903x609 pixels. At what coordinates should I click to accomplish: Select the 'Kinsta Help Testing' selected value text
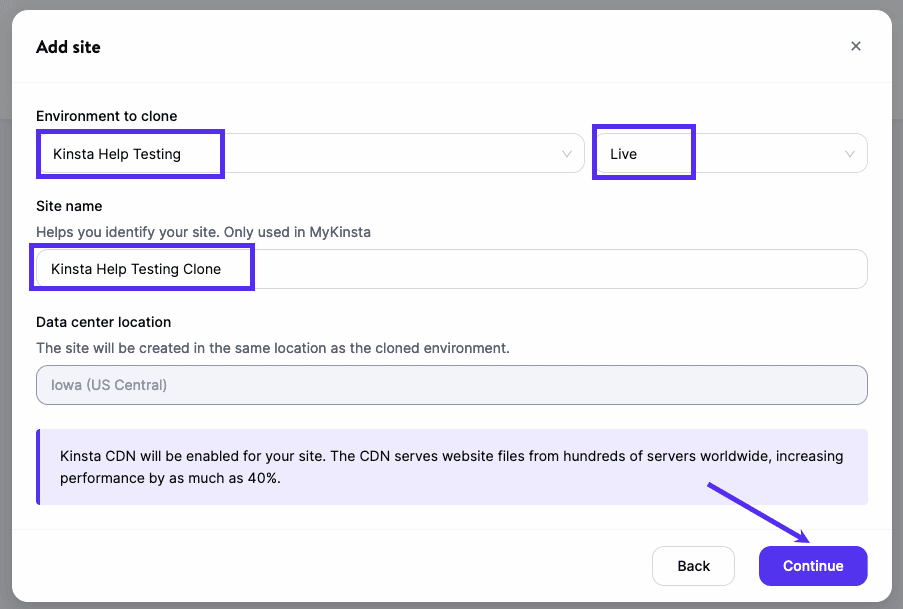pos(117,154)
